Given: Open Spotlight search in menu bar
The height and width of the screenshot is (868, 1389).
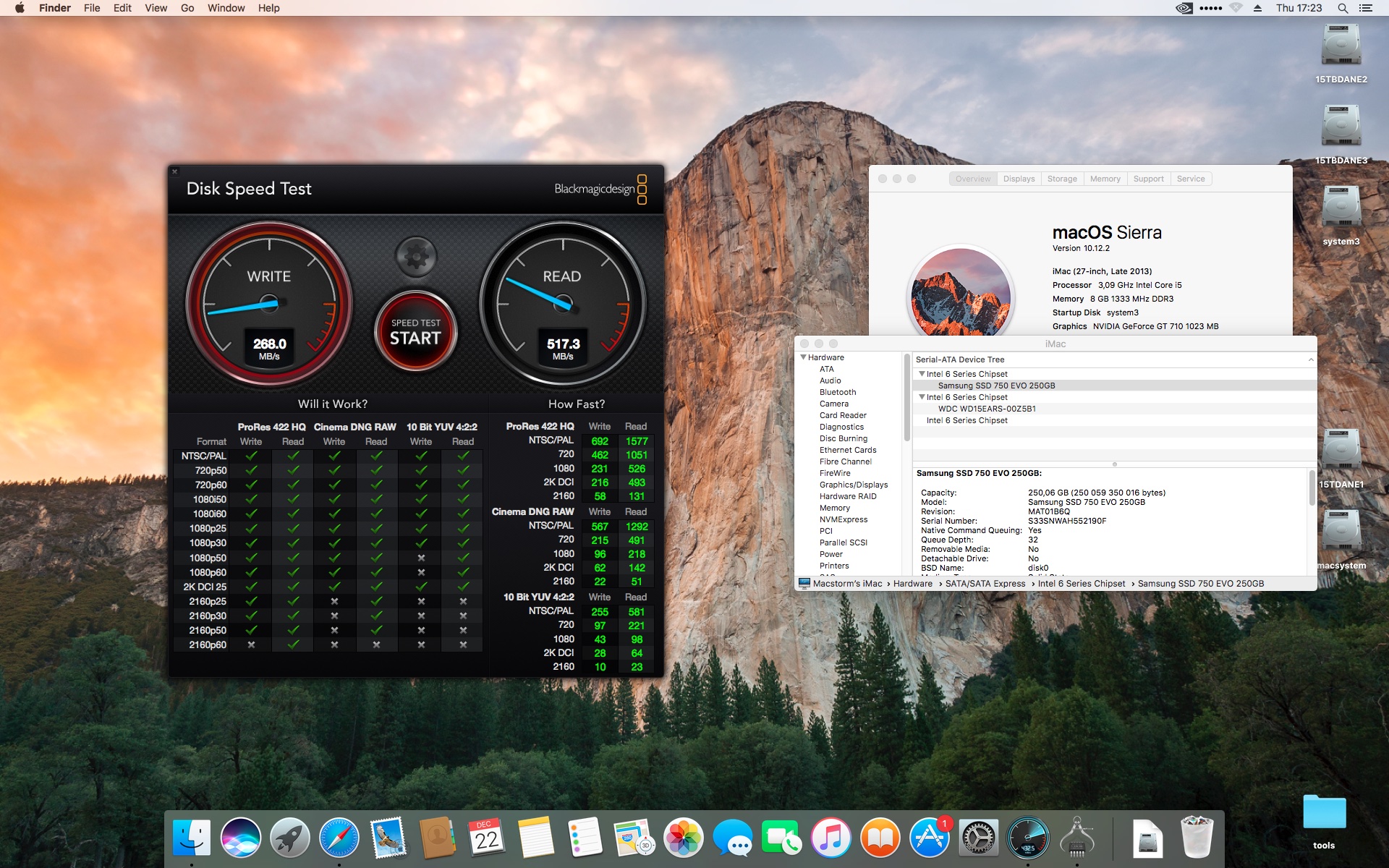Looking at the screenshot, I should click(x=1342, y=8).
